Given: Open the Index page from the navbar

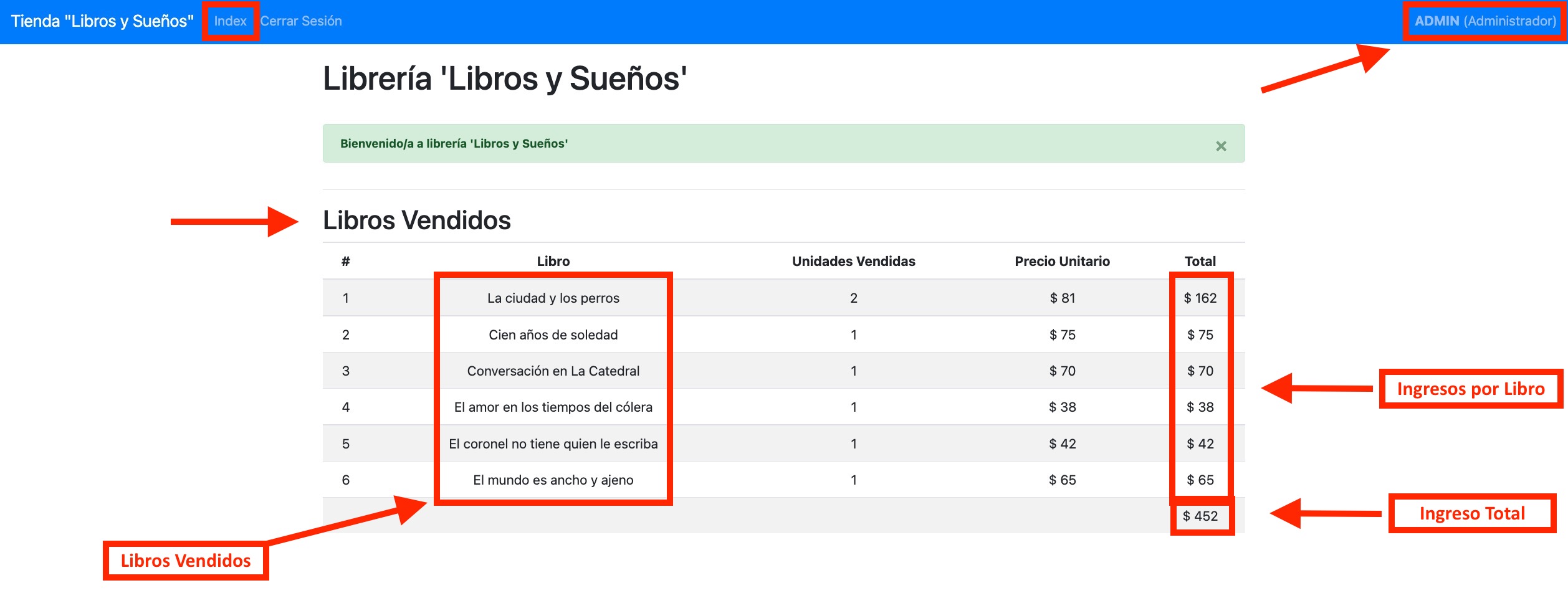Looking at the screenshot, I should [x=230, y=21].
